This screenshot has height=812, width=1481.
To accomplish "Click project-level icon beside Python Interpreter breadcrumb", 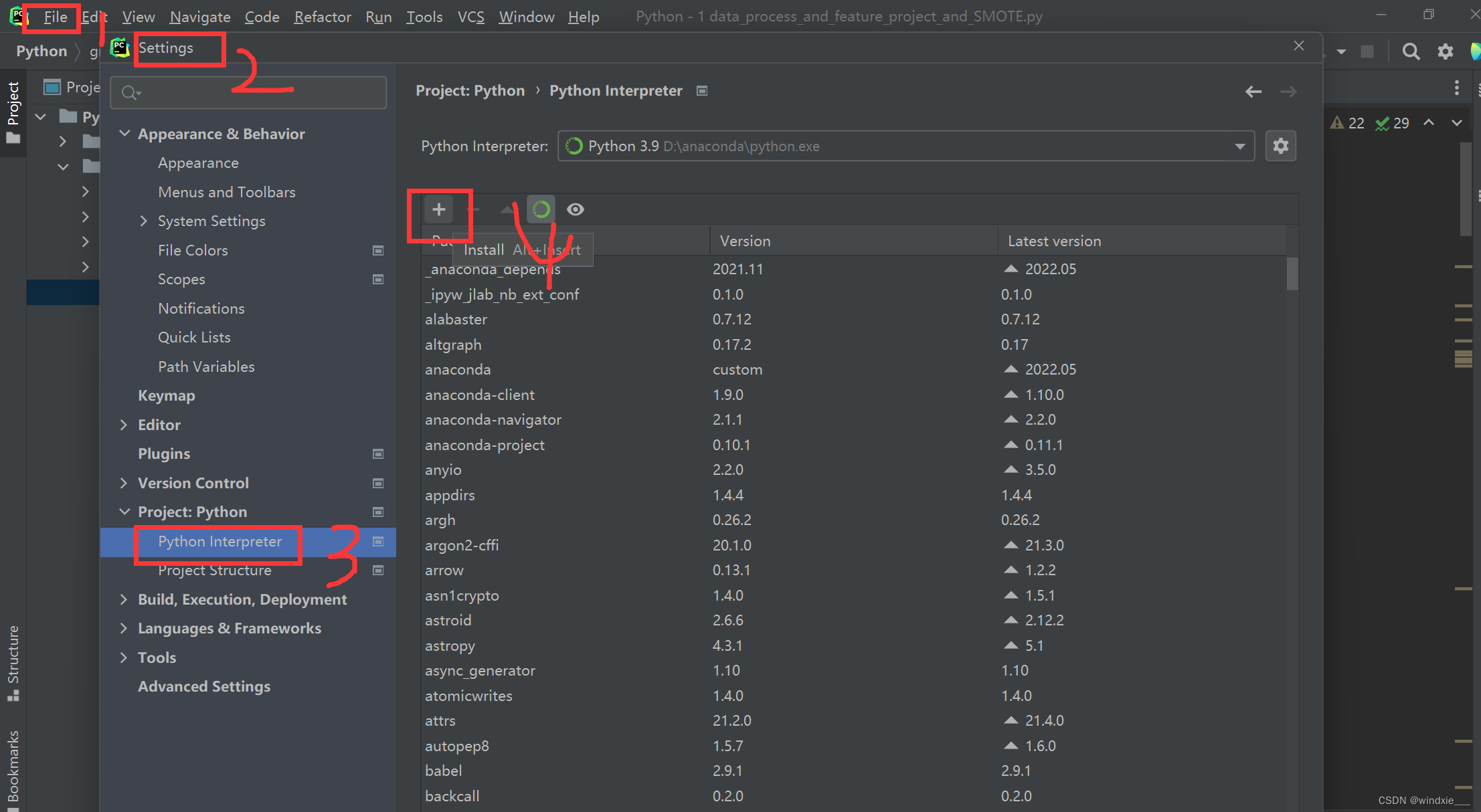I will click(x=702, y=91).
